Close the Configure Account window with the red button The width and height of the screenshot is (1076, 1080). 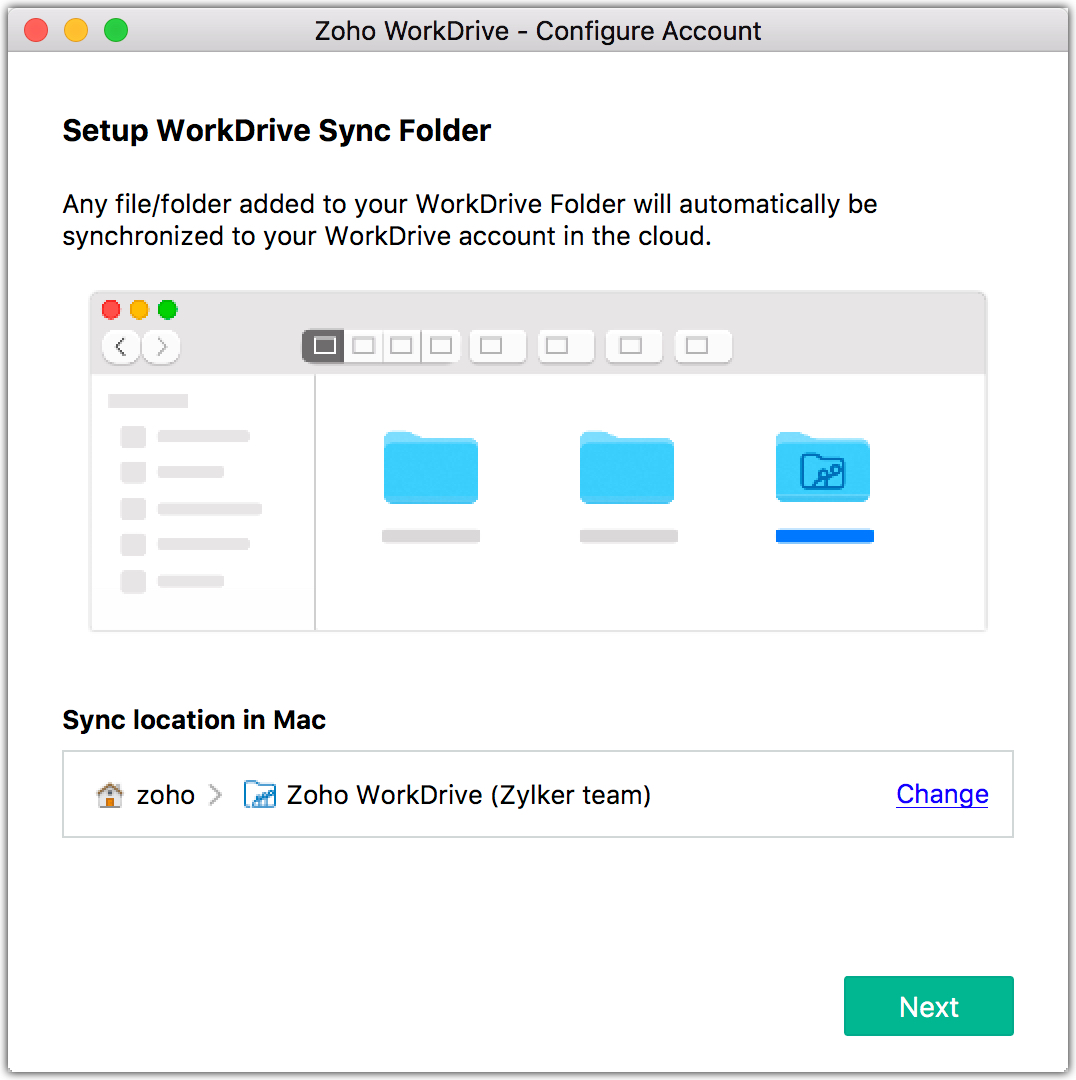pyautogui.click(x=36, y=30)
